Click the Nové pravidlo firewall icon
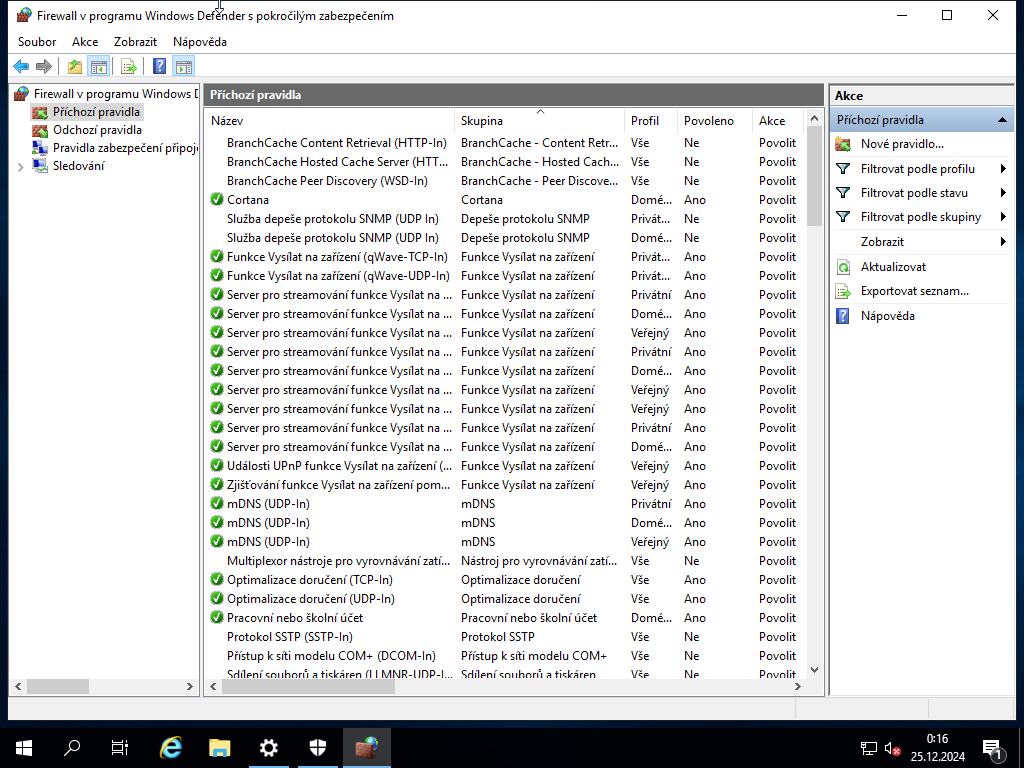1024x768 pixels. coord(844,142)
